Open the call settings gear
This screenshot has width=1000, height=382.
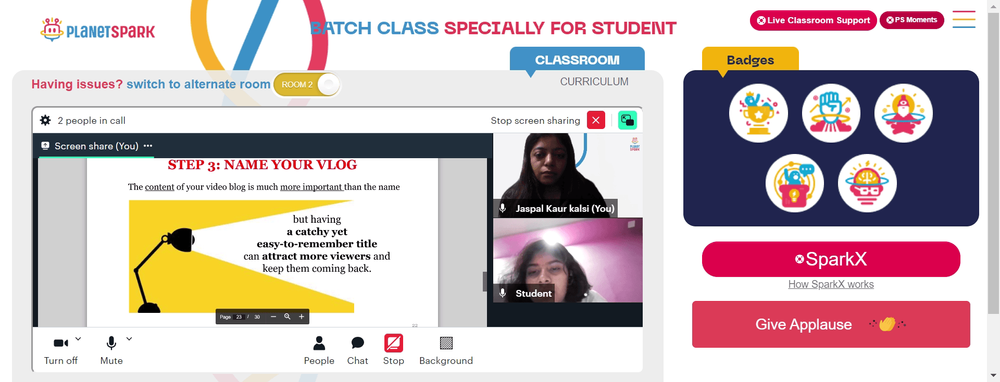(45, 121)
